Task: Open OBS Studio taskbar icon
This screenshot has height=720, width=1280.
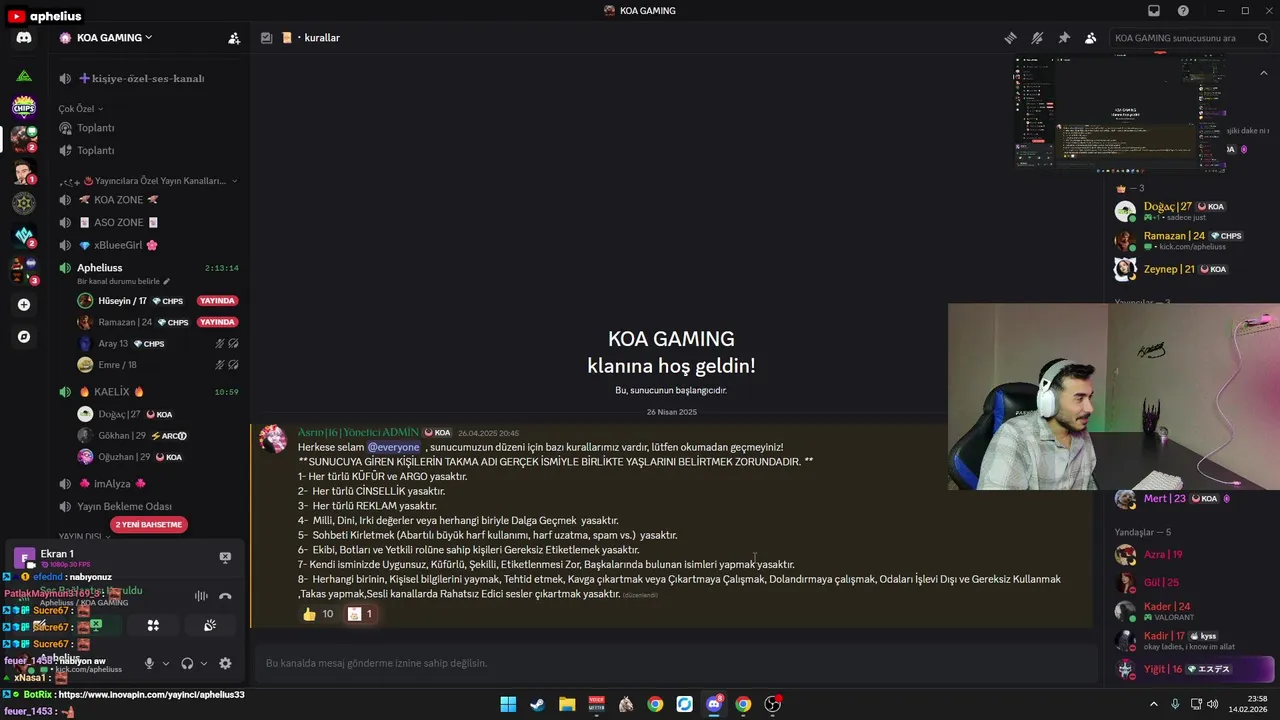Action: point(772,704)
